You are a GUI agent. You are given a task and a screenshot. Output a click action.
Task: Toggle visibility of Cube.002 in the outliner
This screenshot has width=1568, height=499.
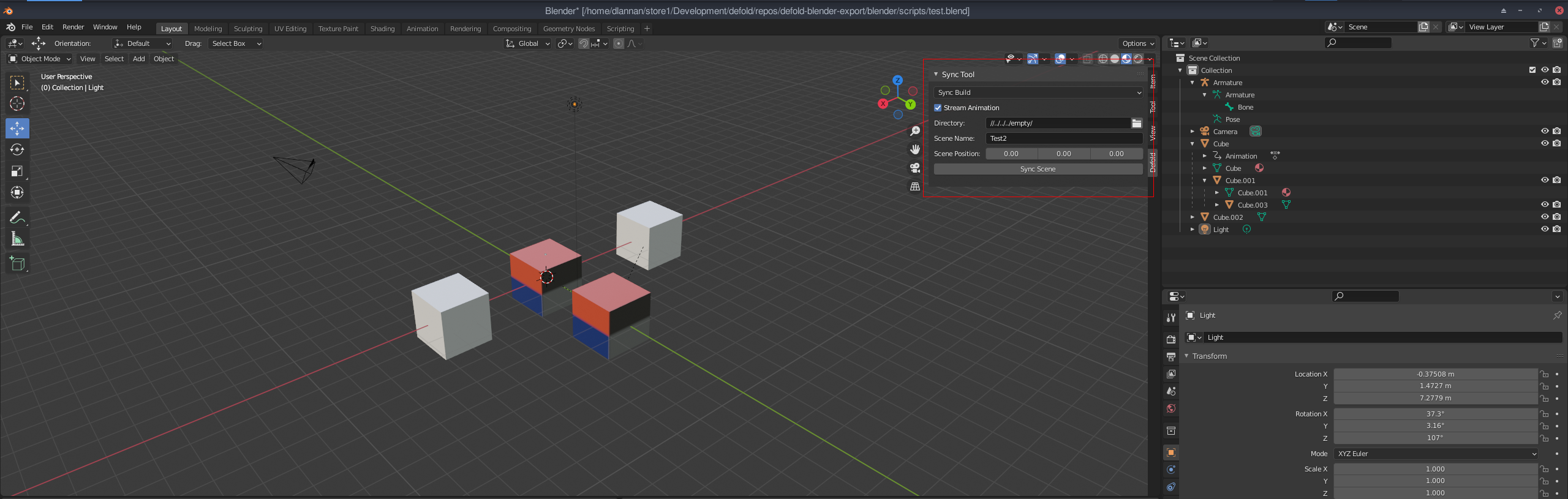click(x=1545, y=217)
